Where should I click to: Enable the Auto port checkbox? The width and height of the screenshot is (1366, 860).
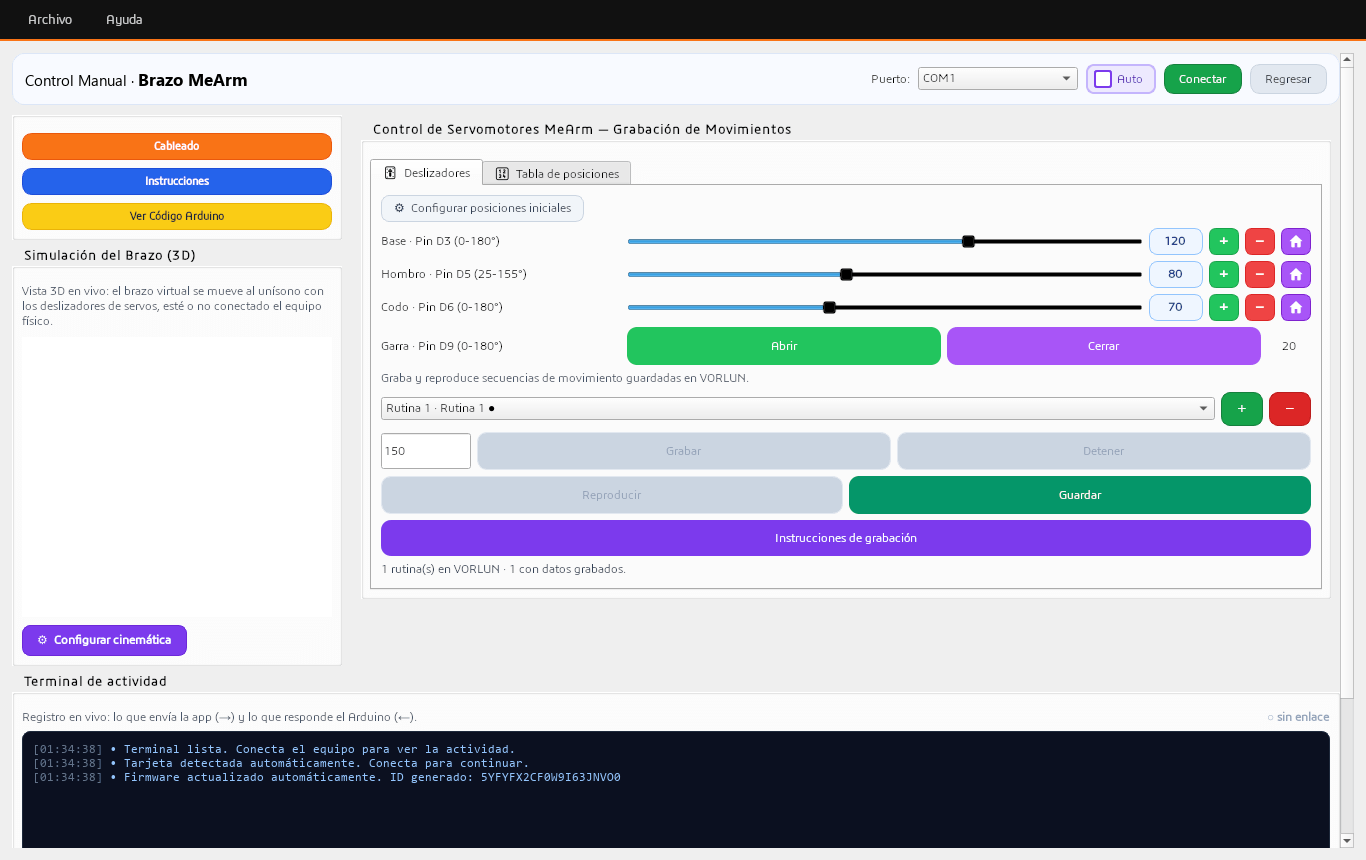(1103, 79)
